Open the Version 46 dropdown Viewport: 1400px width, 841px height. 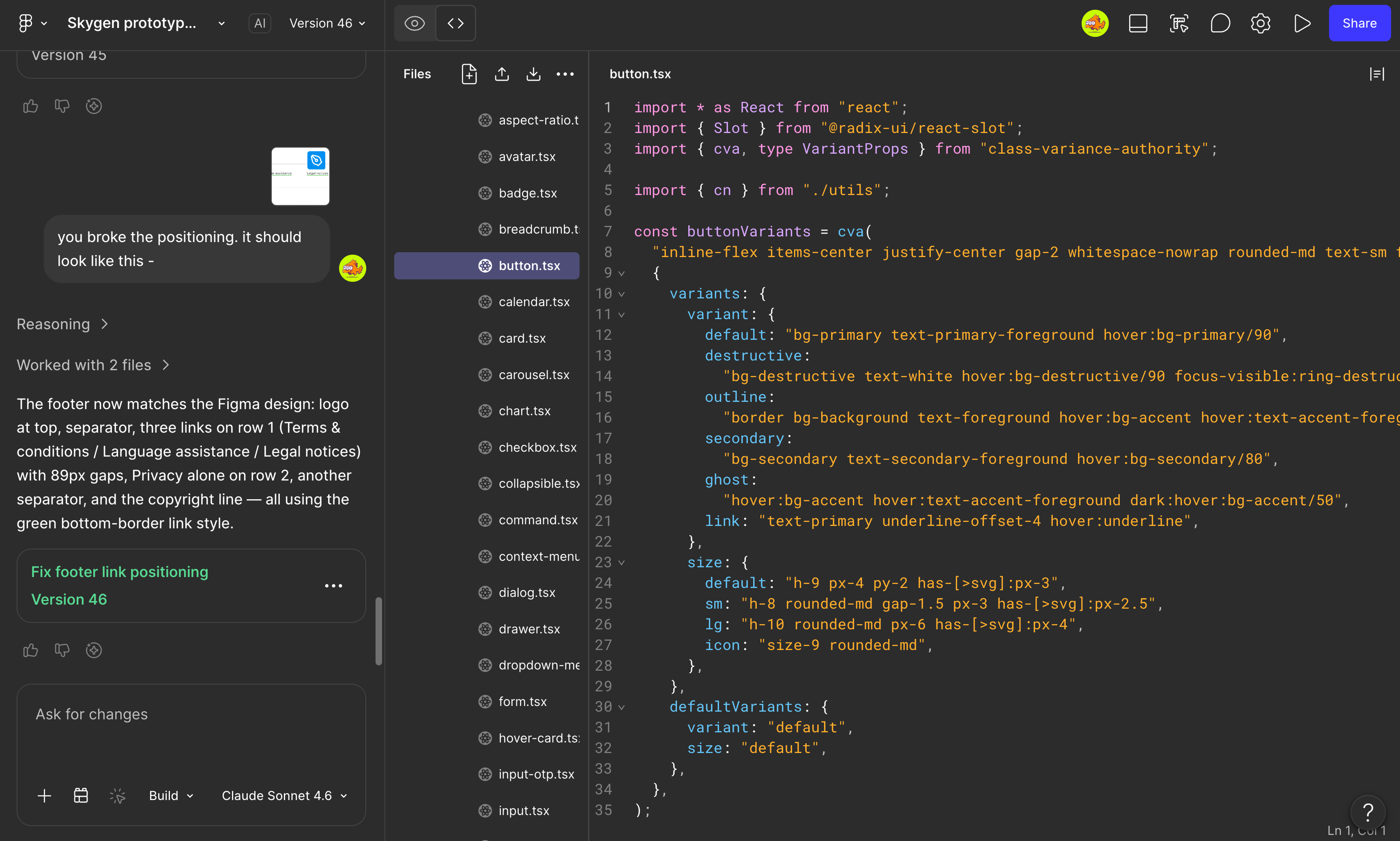tap(328, 23)
